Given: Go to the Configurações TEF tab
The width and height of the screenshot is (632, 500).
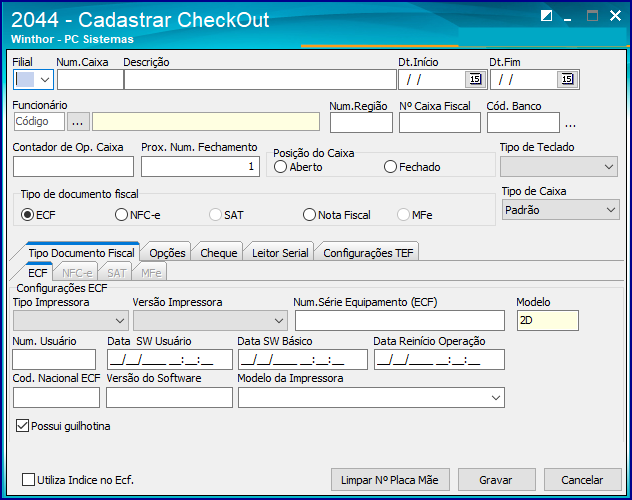Looking at the screenshot, I should pyautogui.click(x=368, y=253).
